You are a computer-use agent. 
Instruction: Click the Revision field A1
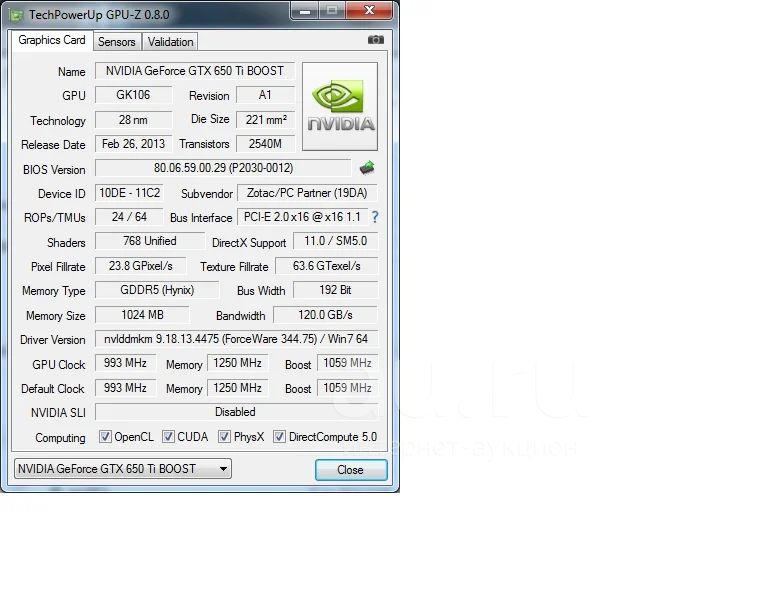pyautogui.click(x=265, y=95)
